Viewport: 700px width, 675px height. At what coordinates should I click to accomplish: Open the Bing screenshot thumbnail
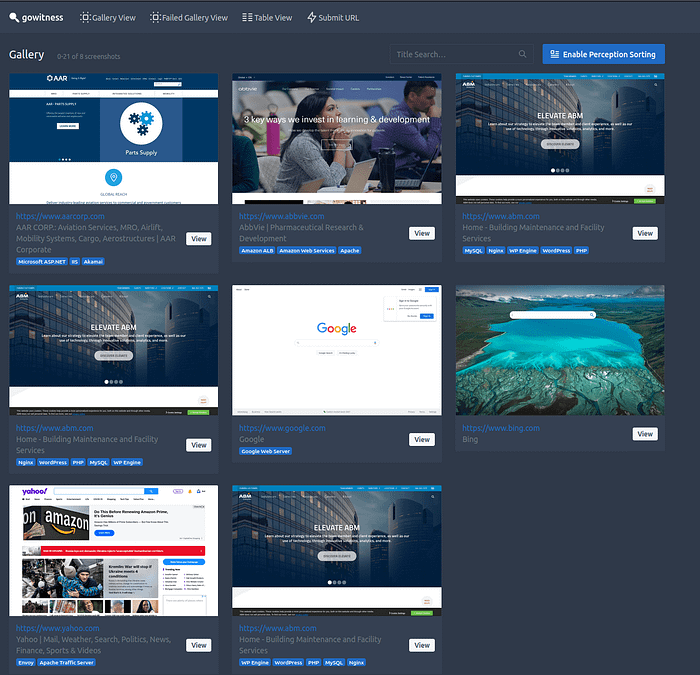tap(560, 350)
